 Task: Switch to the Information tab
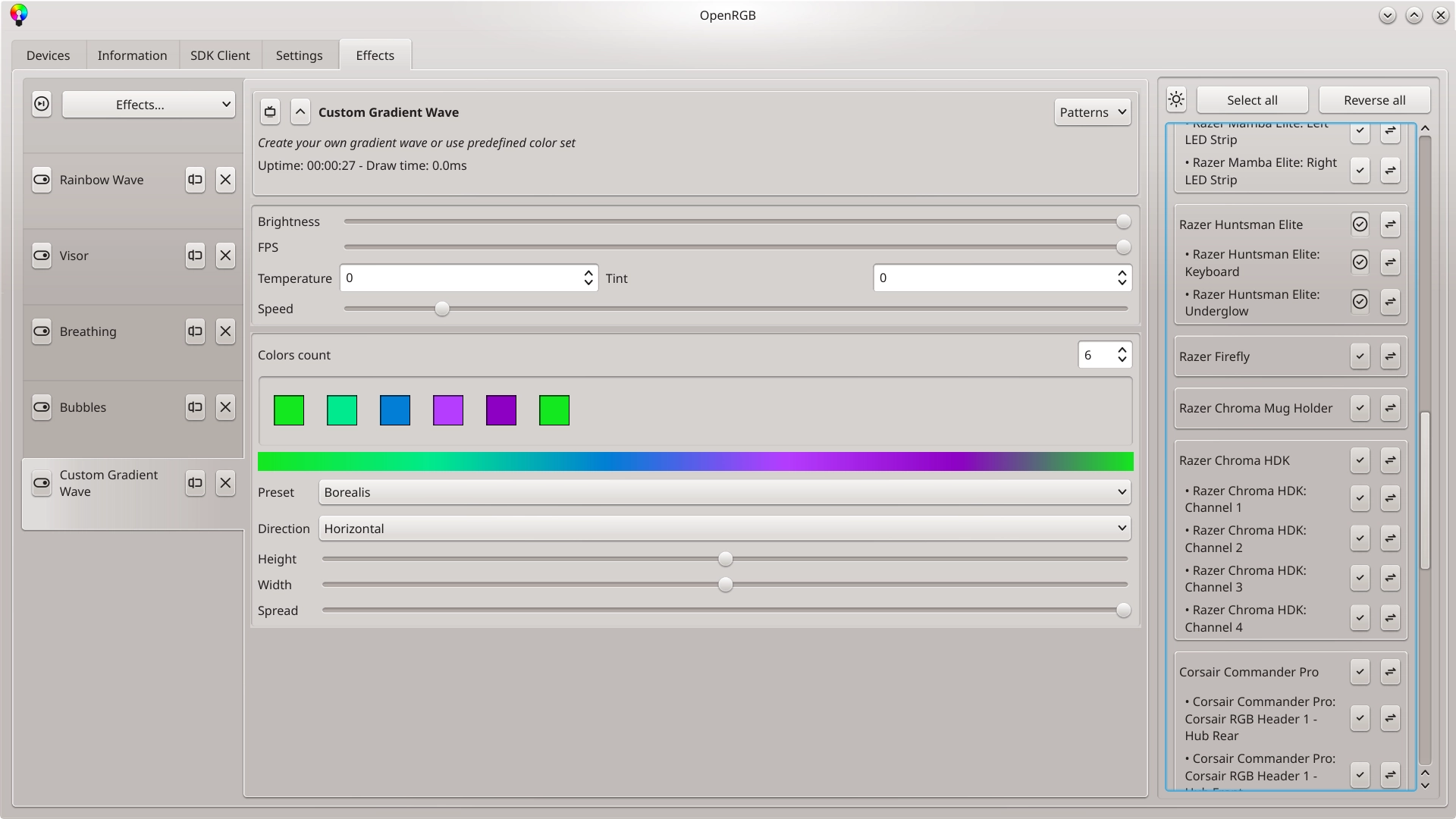tap(132, 55)
